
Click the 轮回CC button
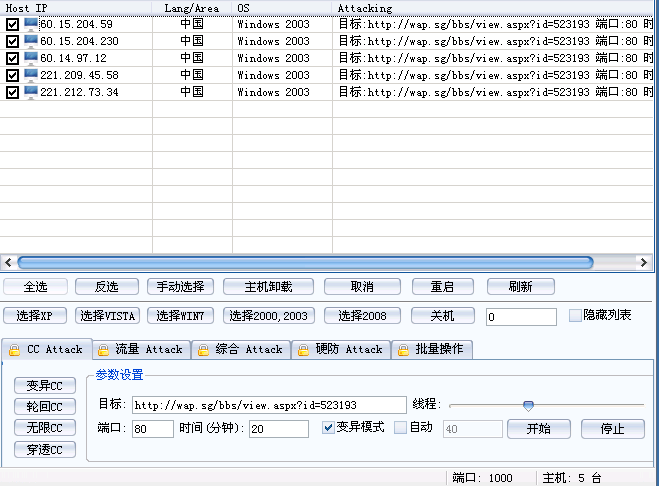45,407
